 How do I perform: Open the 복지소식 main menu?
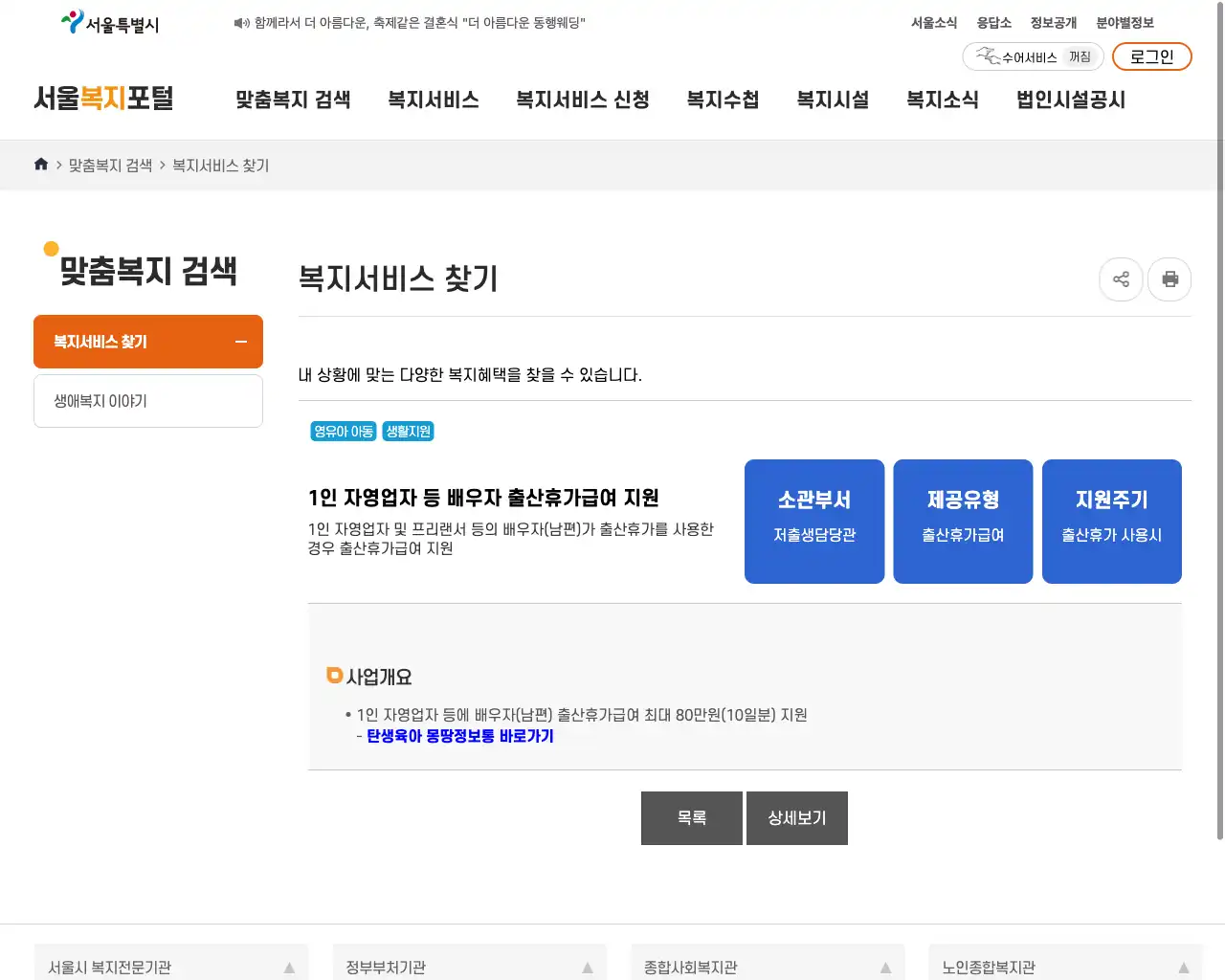point(943,100)
